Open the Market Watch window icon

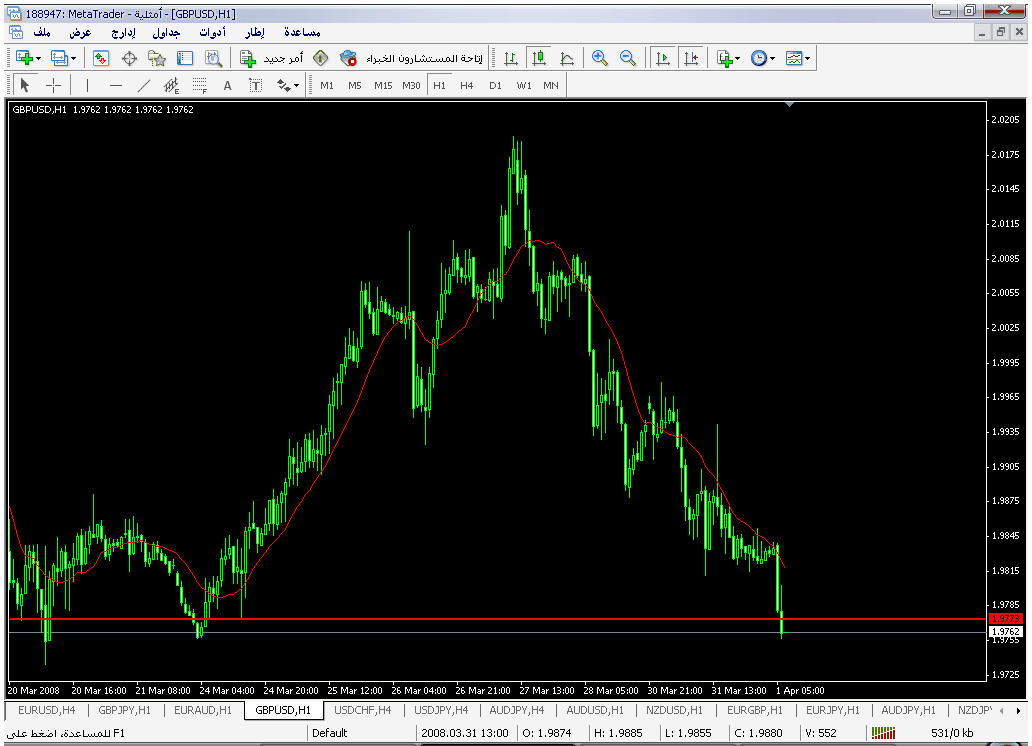click(101, 59)
